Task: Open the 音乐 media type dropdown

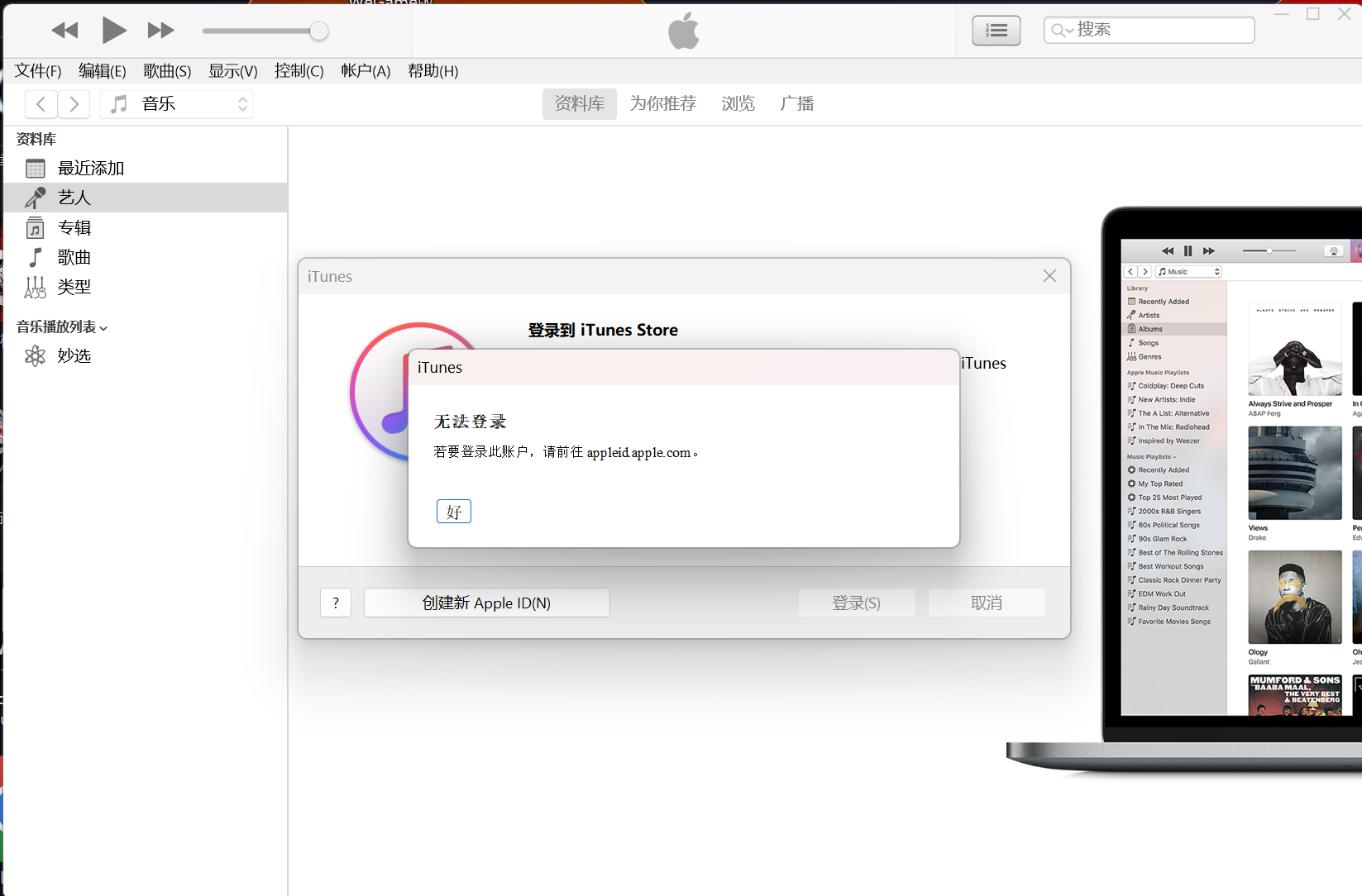Action: pos(176,104)
